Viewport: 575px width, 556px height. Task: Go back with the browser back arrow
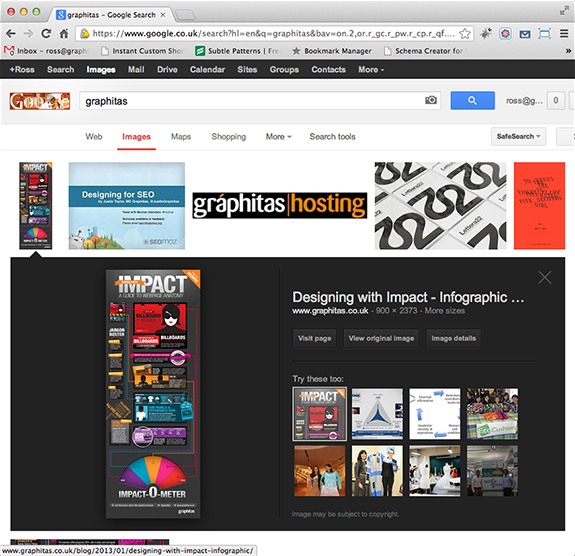(11, 34)
